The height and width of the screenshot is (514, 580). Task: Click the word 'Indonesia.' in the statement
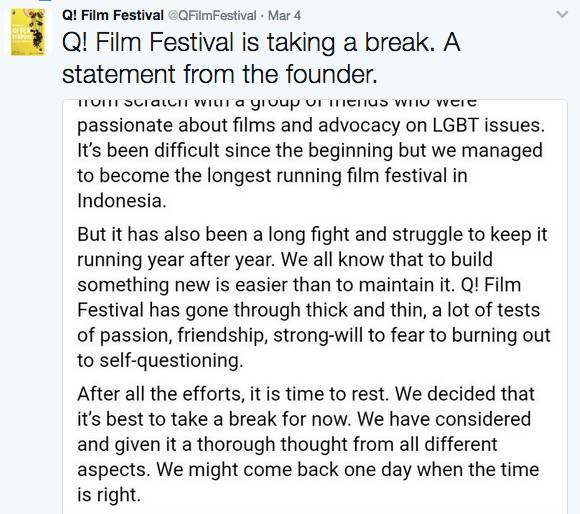pyautogui.click(x=122, y=201)
